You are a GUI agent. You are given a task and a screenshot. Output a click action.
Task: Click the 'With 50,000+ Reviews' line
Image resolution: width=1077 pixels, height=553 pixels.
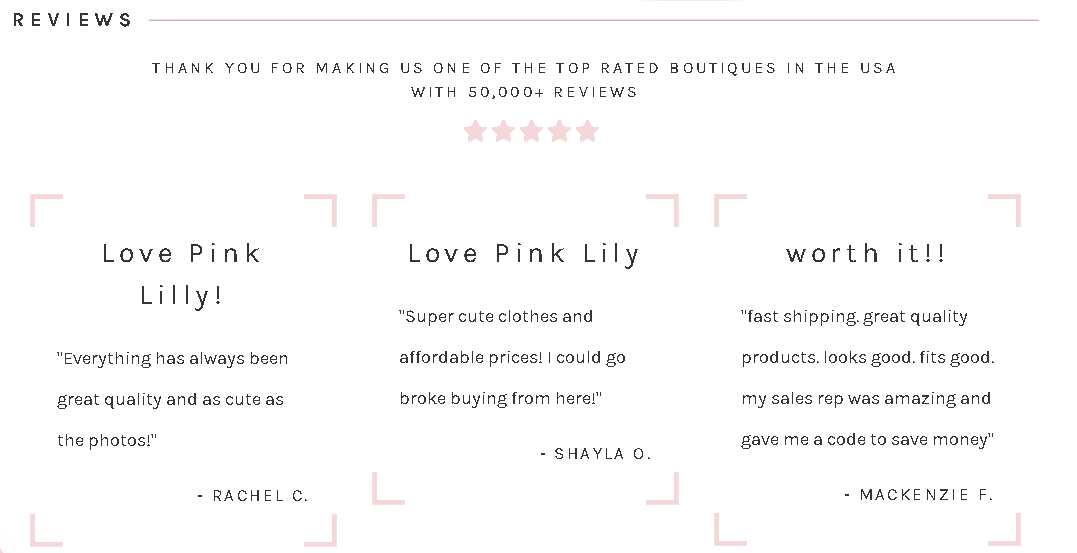(524, 92)
